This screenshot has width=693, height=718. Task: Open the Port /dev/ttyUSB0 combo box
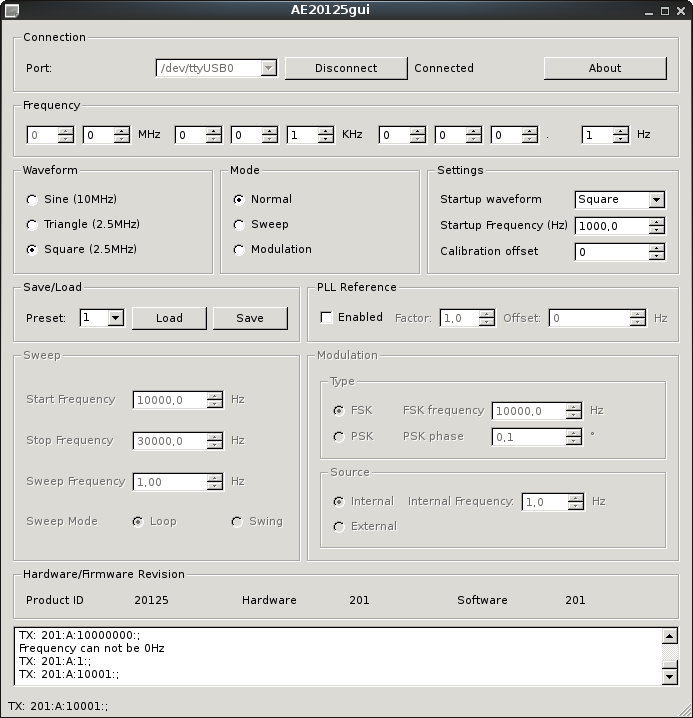pyautogui.click(x=268, y=68)
